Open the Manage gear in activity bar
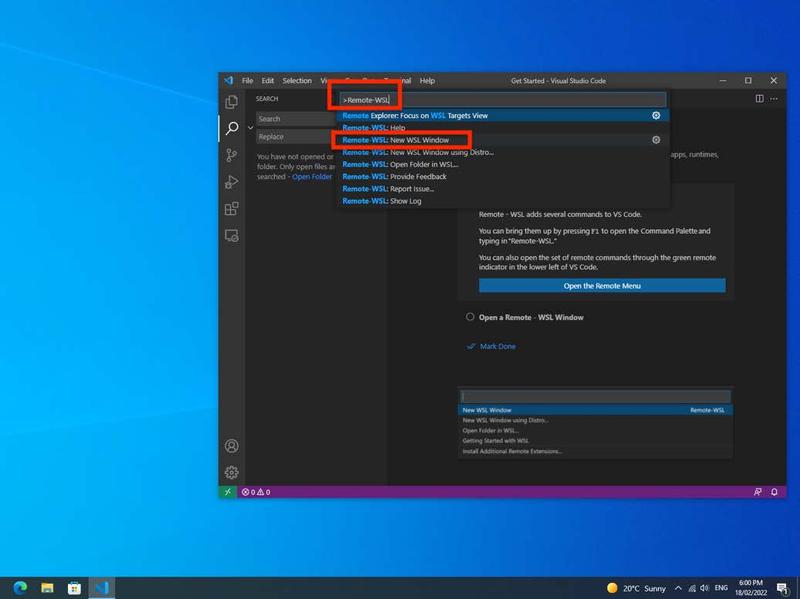 click(232, 472)
